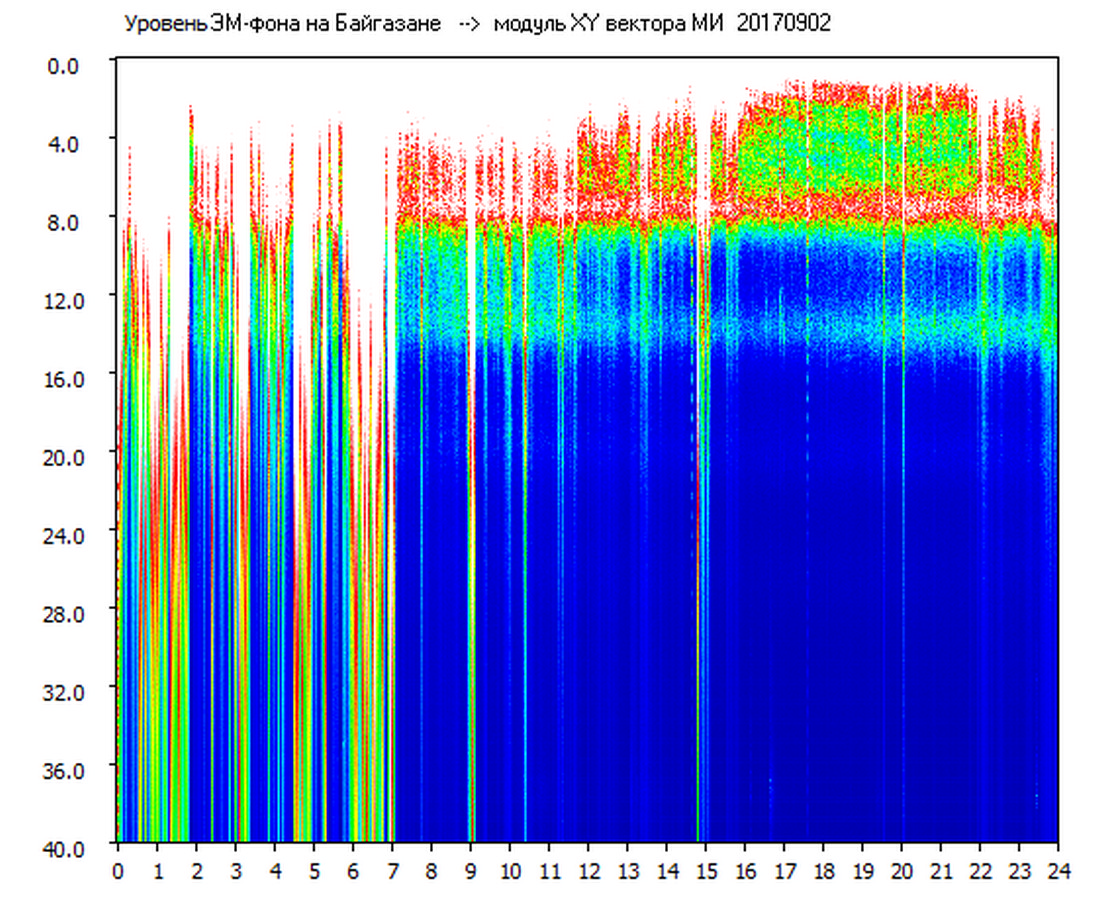Viewport: 1096px width, 900px height.
Task: Select hour 15 on the horizontal axis
Action: pyautogui.click(x=706, y=871)
